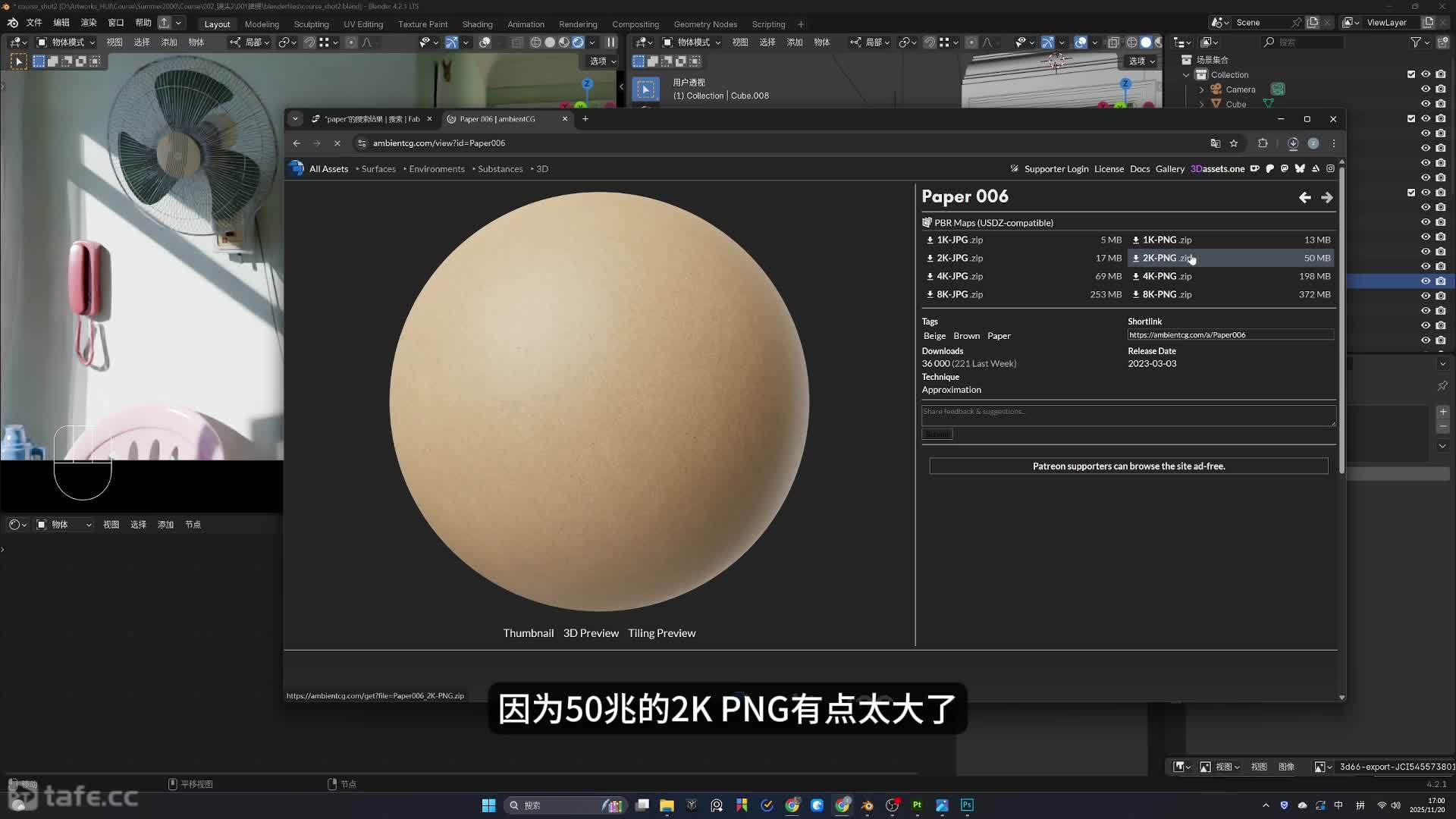Image resolution: width=1456 pixels, height=819 pixels.
Task: Switch to Shading workspace tab
Action: pyautogui.click(x=477, y=24)
